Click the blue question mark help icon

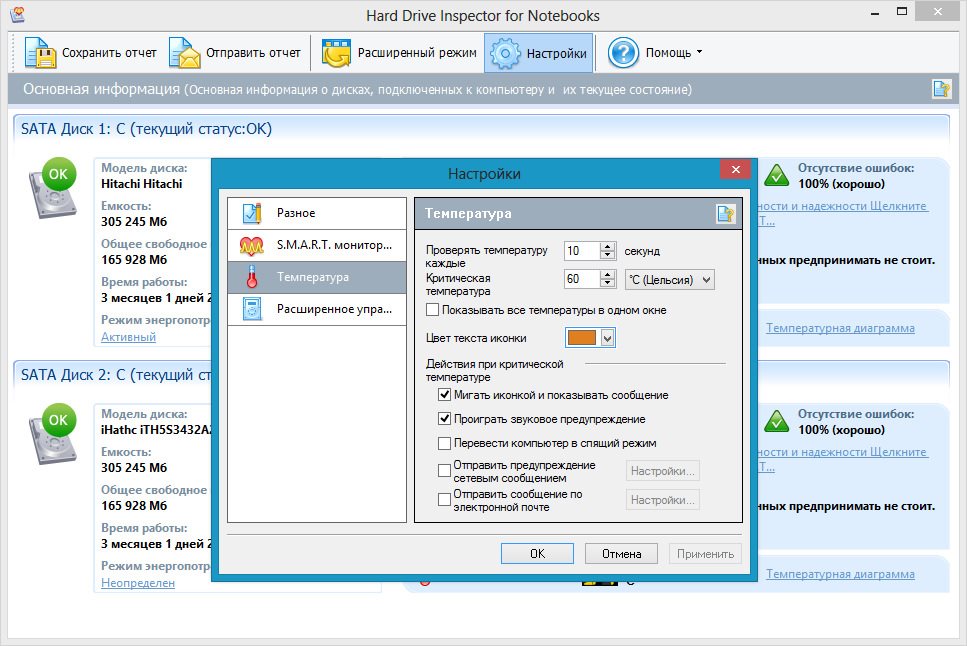pos(623,53)
